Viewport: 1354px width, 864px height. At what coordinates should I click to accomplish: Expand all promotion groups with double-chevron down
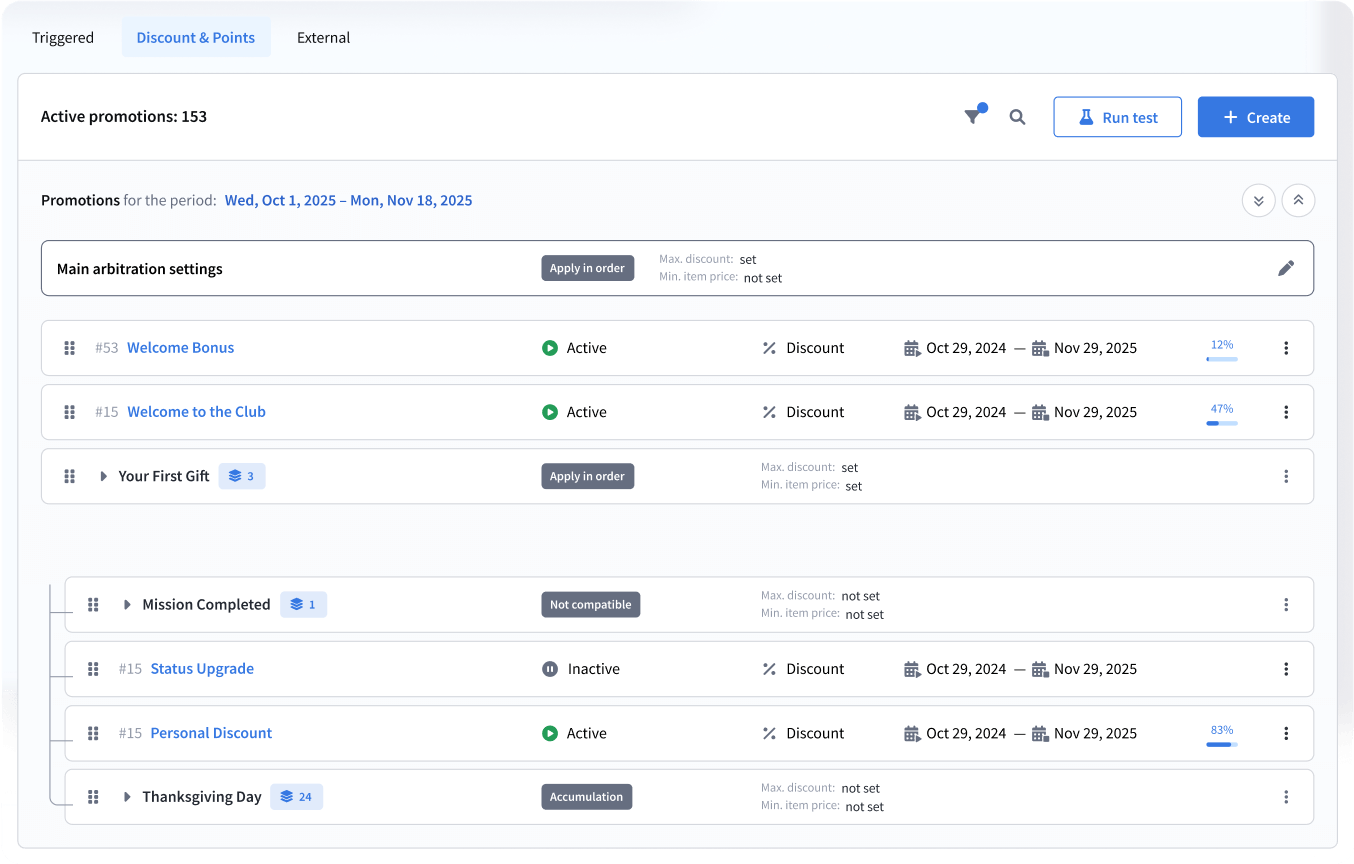point(1258,201)
